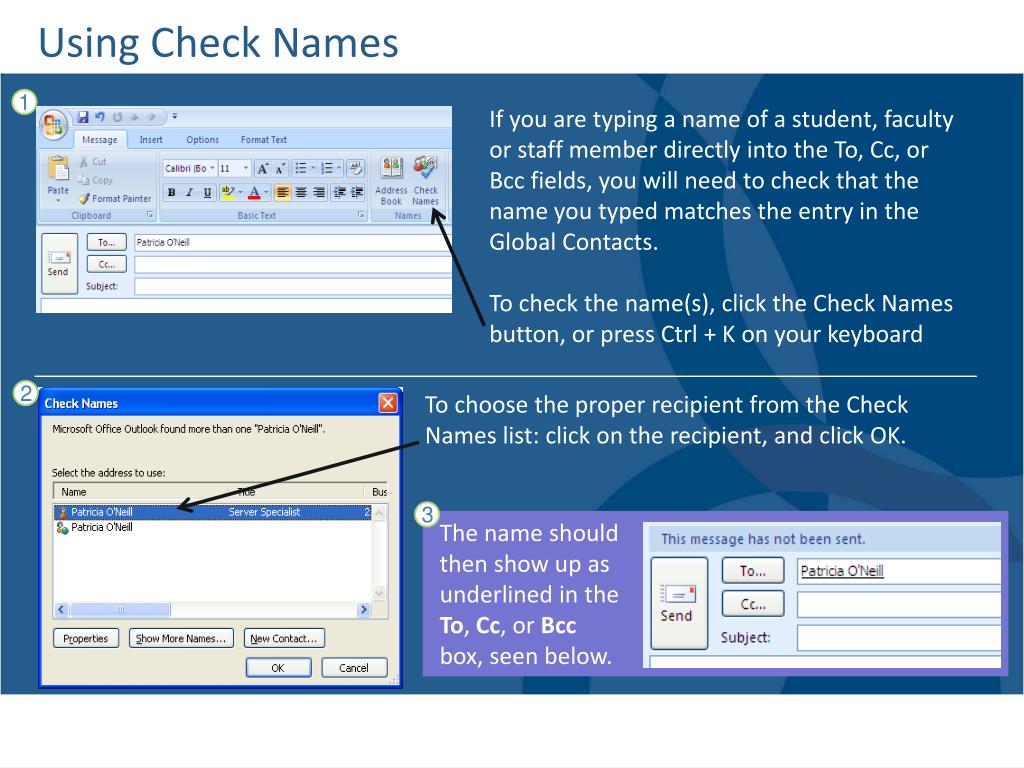
Task: Click the list's right scroll arrow
Action: 364,609
